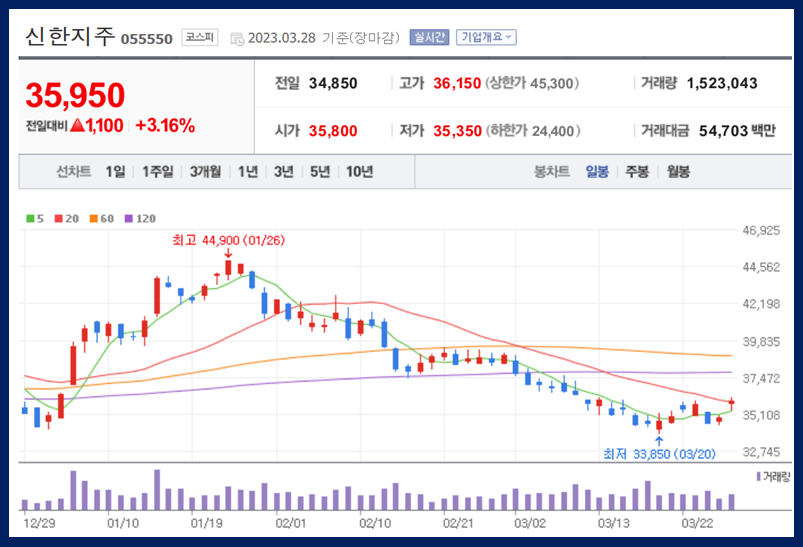
Task: Click the red up-triangle change icon
Action: (78, 125)
